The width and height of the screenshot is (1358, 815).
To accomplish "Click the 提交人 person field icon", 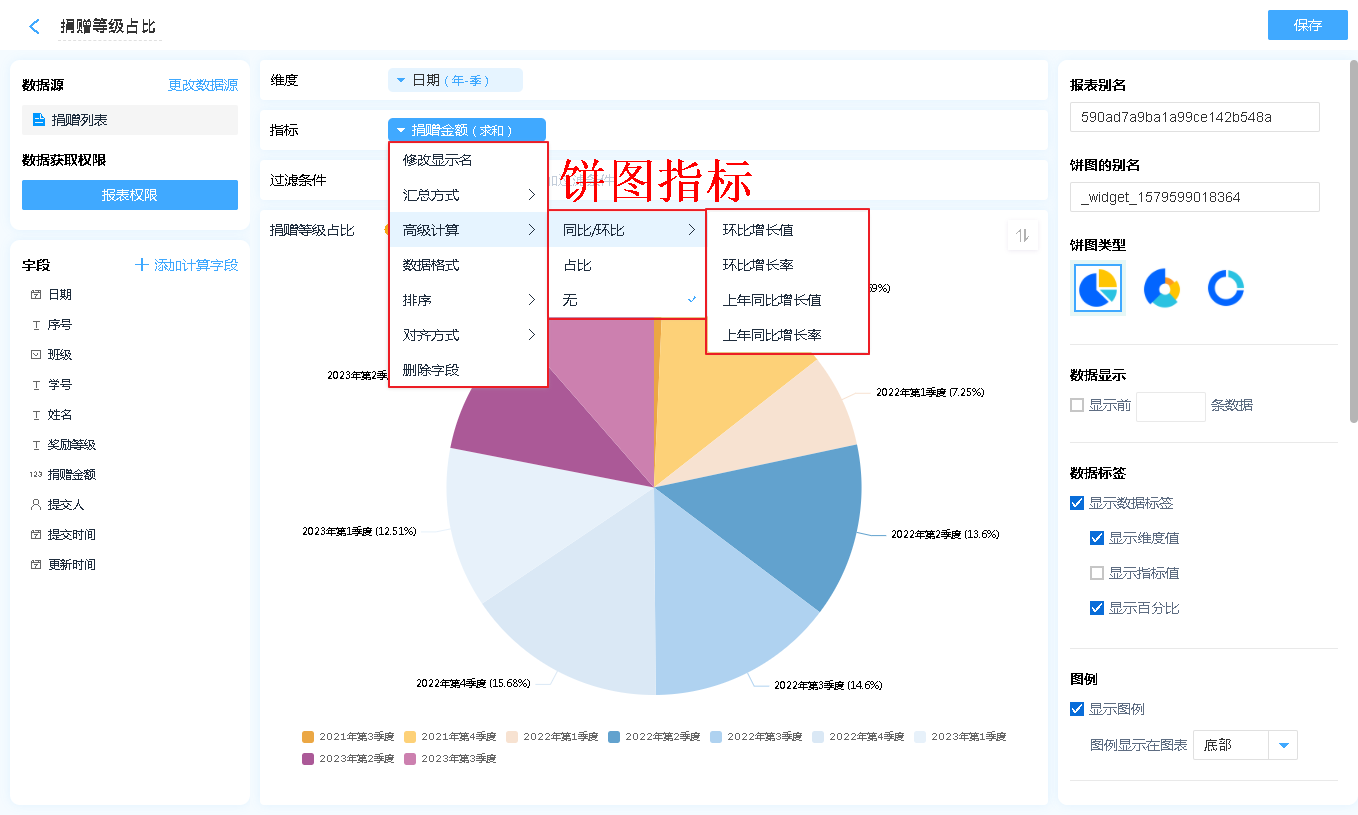I will point(36,505).
